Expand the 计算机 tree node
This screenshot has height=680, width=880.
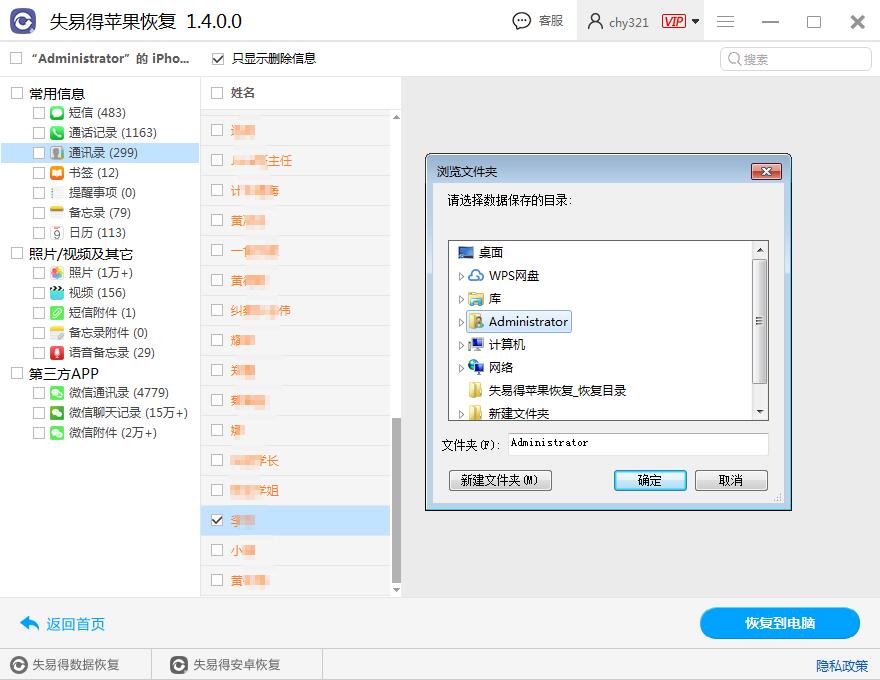[461, 345]
